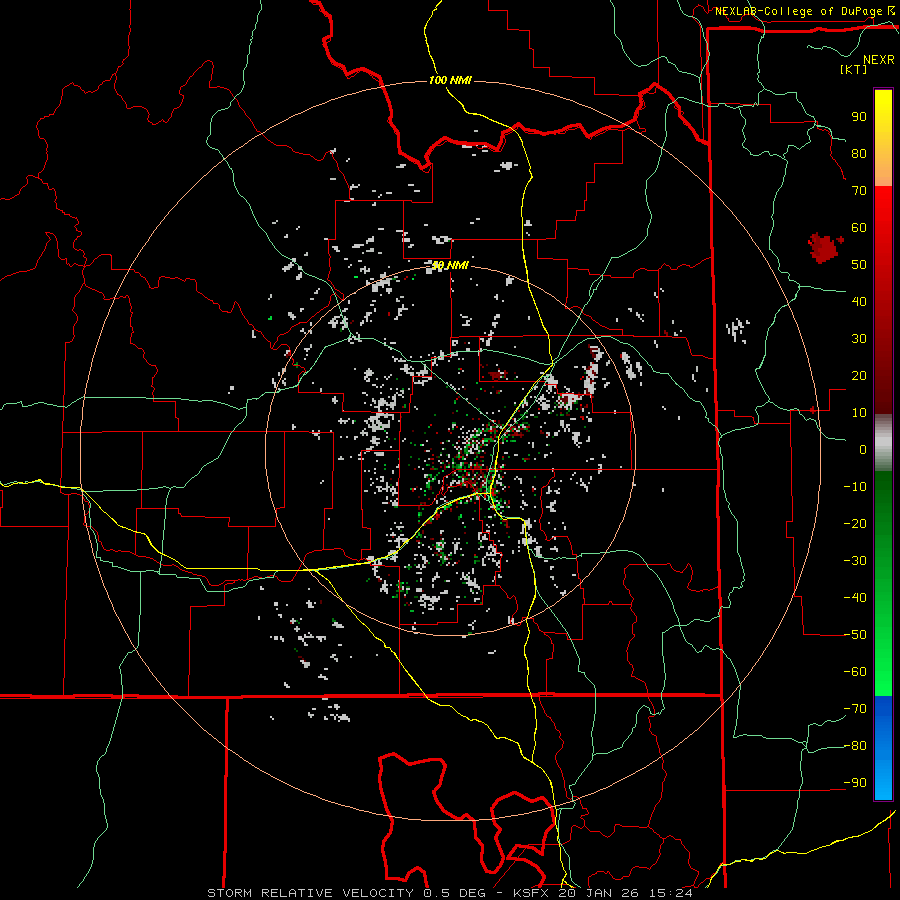The width and height of the screenshot is (900, 900).
Task: Select the 20 value on the velocity scale
Action: pos(859,376)
